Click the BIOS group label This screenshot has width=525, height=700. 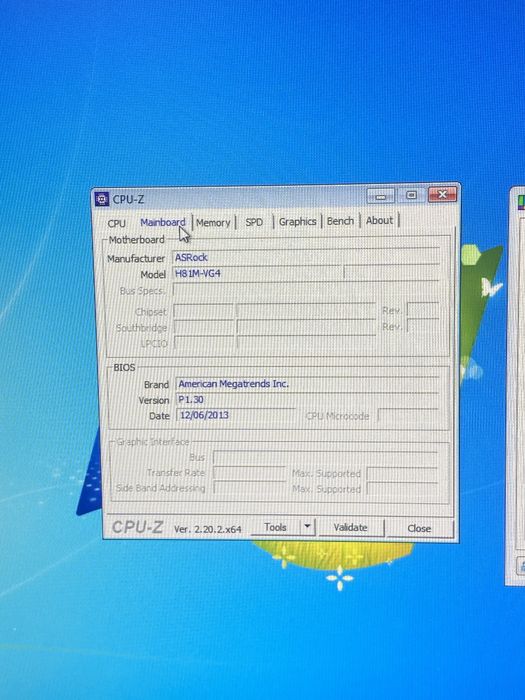click(124, 367)
